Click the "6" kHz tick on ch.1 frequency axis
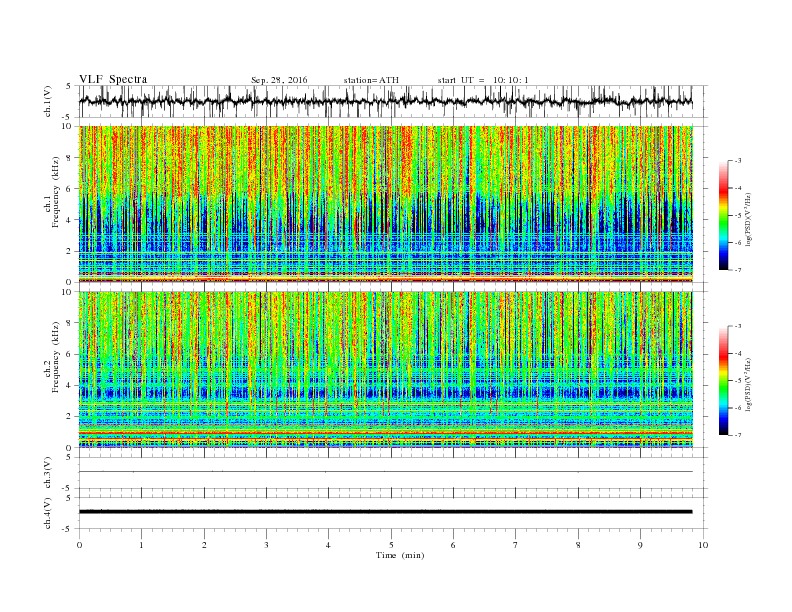The image size is (792, 612). tap(70, 189)
